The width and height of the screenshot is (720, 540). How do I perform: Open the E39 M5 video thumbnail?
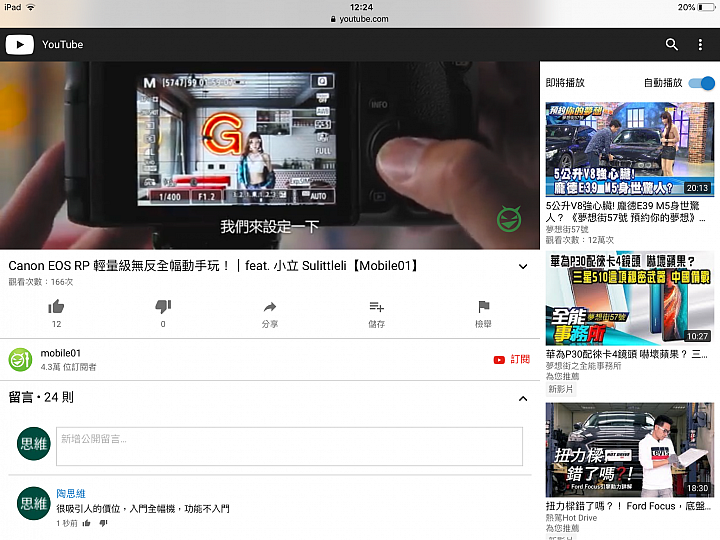click(630, 149)
